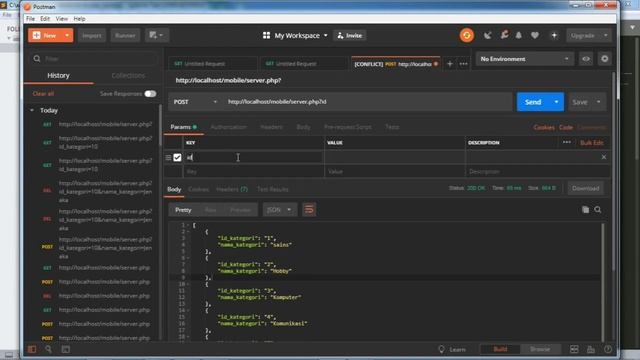The image size is (640, 360).
Task: Open the sync status icon
Action: click(x=467, y=36)
